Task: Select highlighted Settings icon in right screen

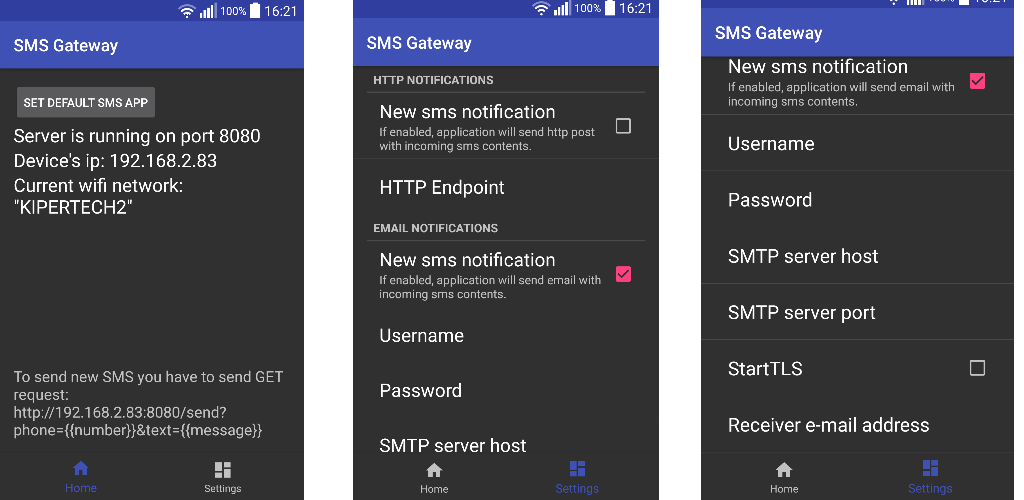Action: pos(931,468)
